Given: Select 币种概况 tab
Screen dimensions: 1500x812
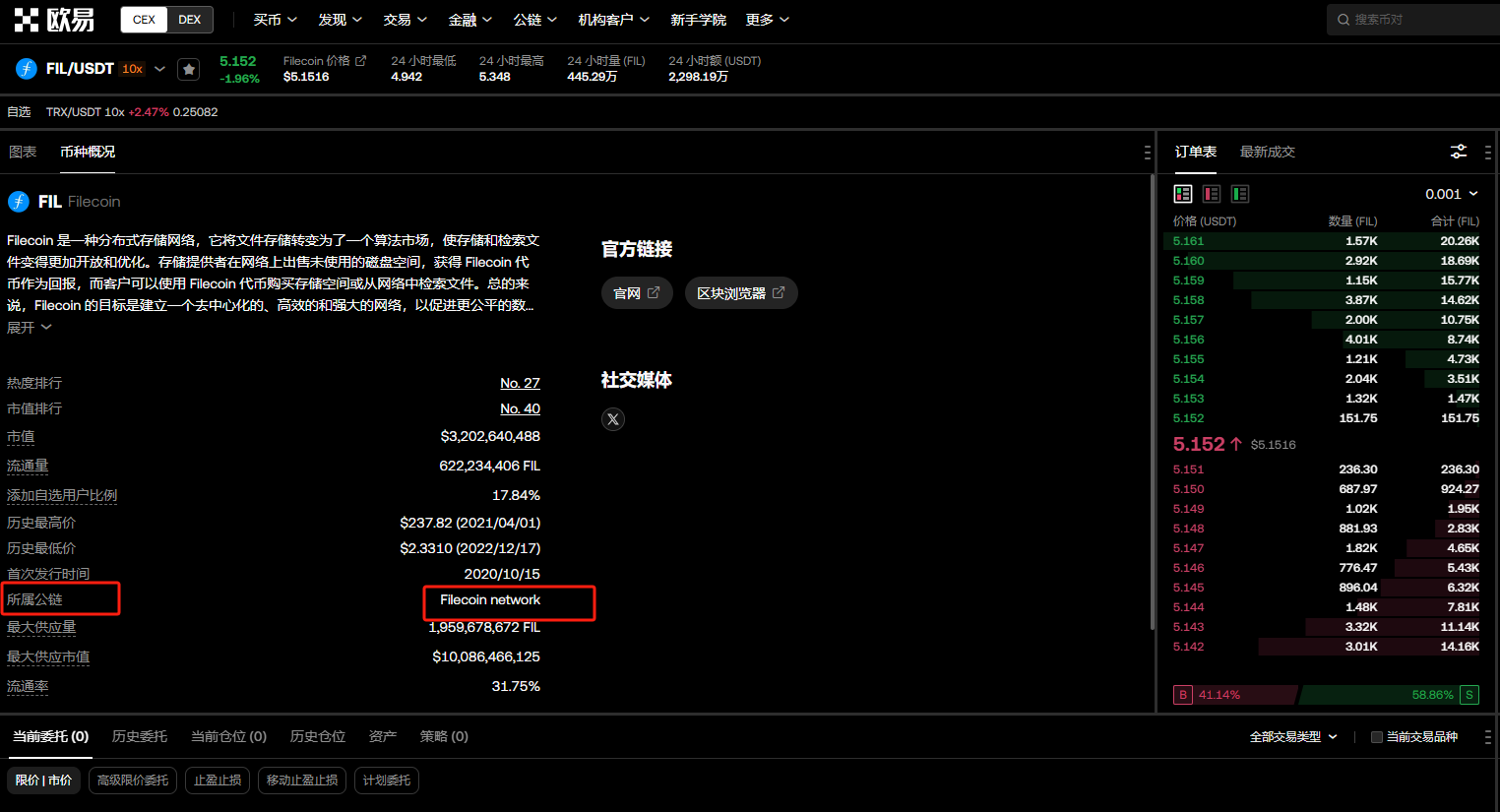Looking at the screenshot, I should (x=88, y=152).
